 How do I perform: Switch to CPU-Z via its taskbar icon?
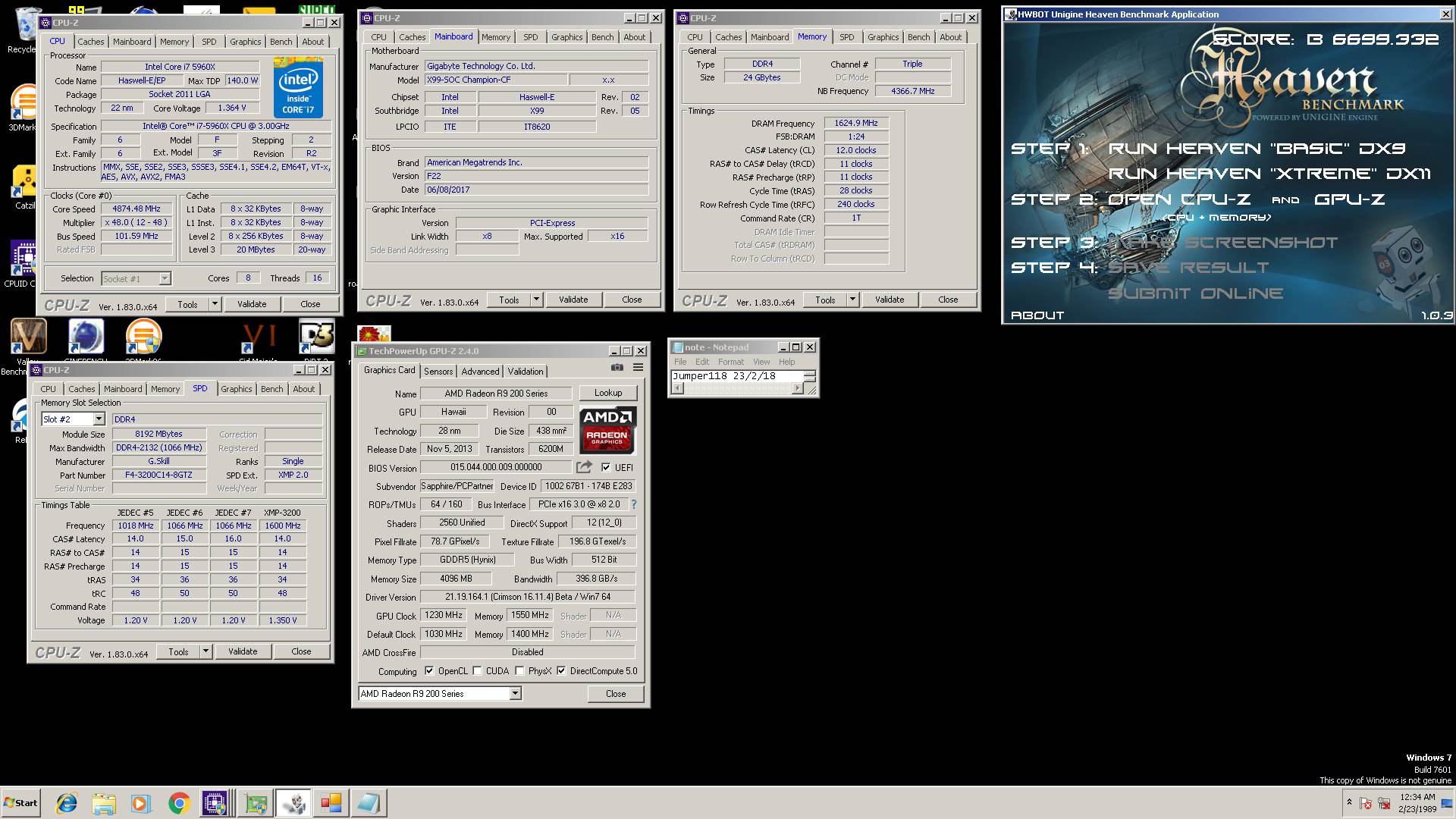coord(216,803)
